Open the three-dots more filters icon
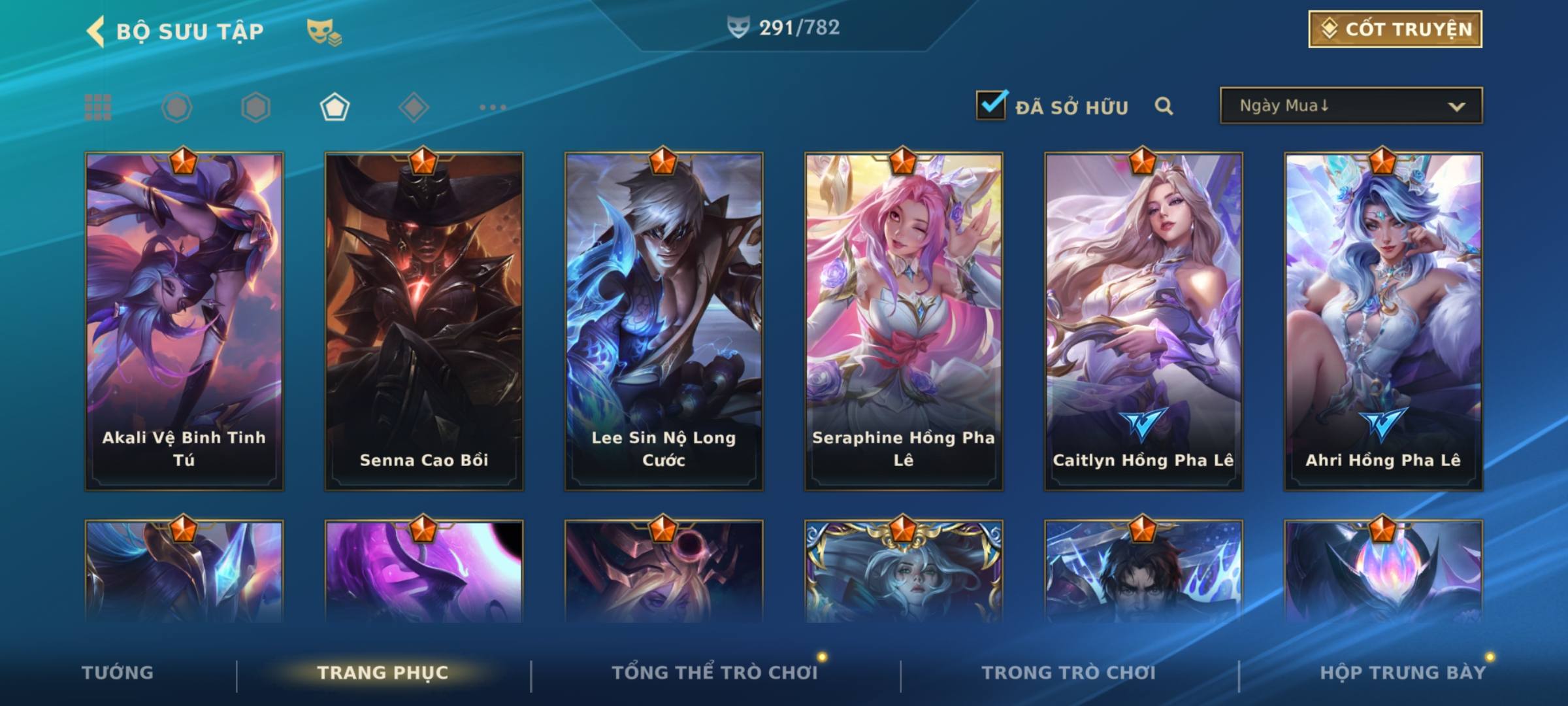 [x=493, y=107]
